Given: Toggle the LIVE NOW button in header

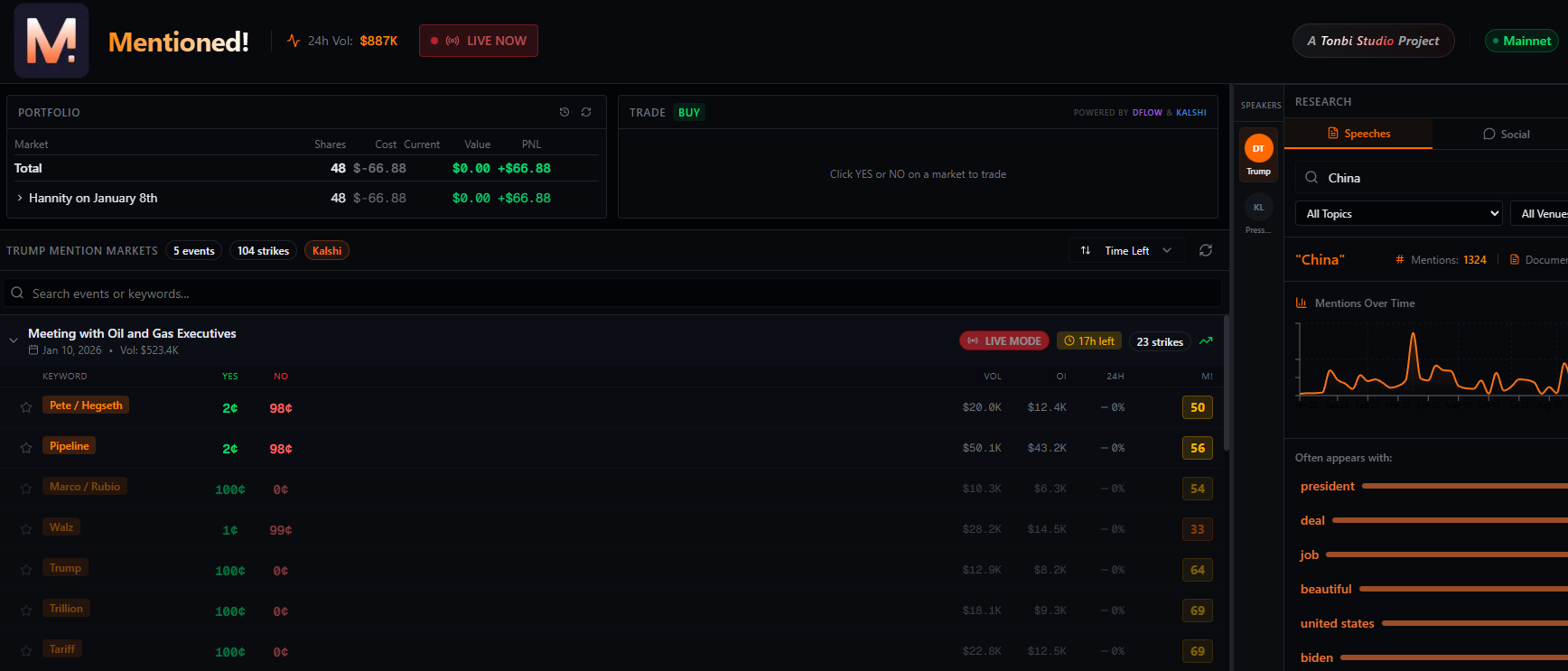Looking at the screenshot, I should tap(479, 41).
